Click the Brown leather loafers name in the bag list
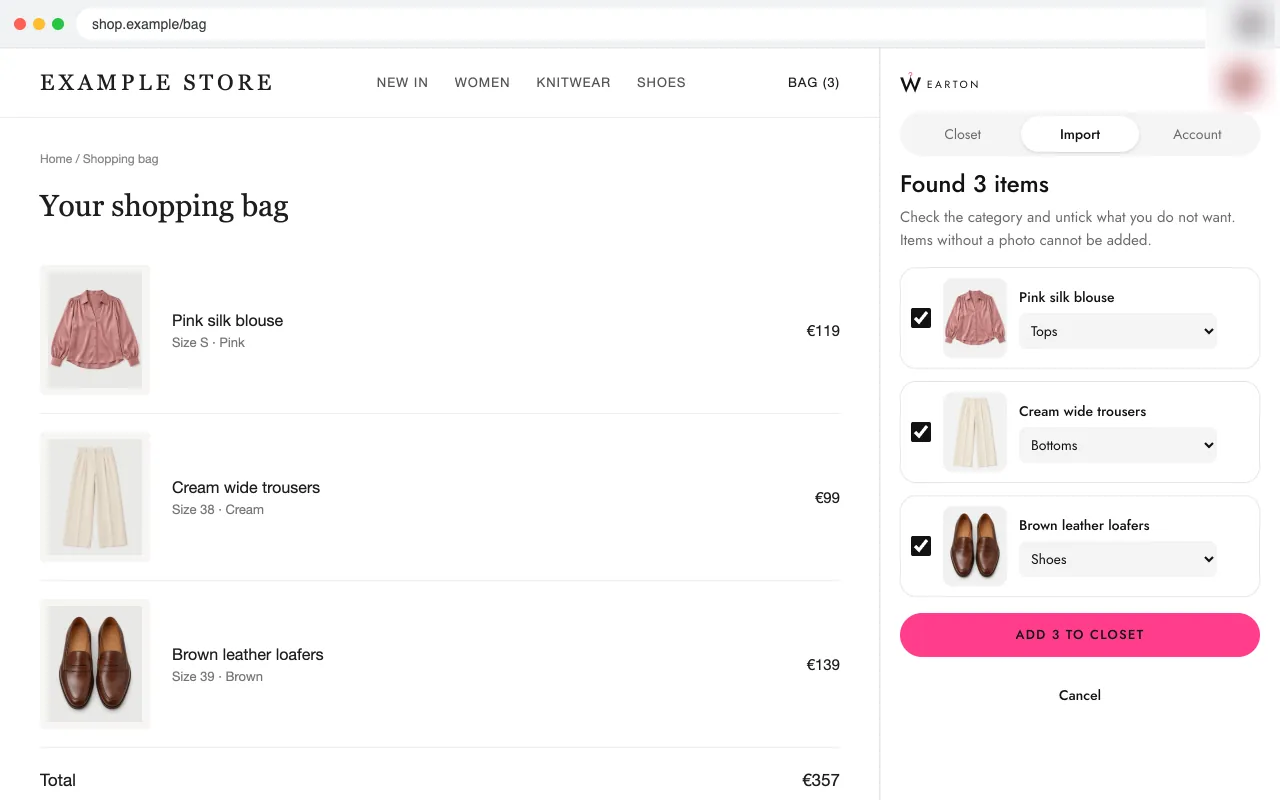1280x800 pixels. pyautogui.click(x=248, y=655)
